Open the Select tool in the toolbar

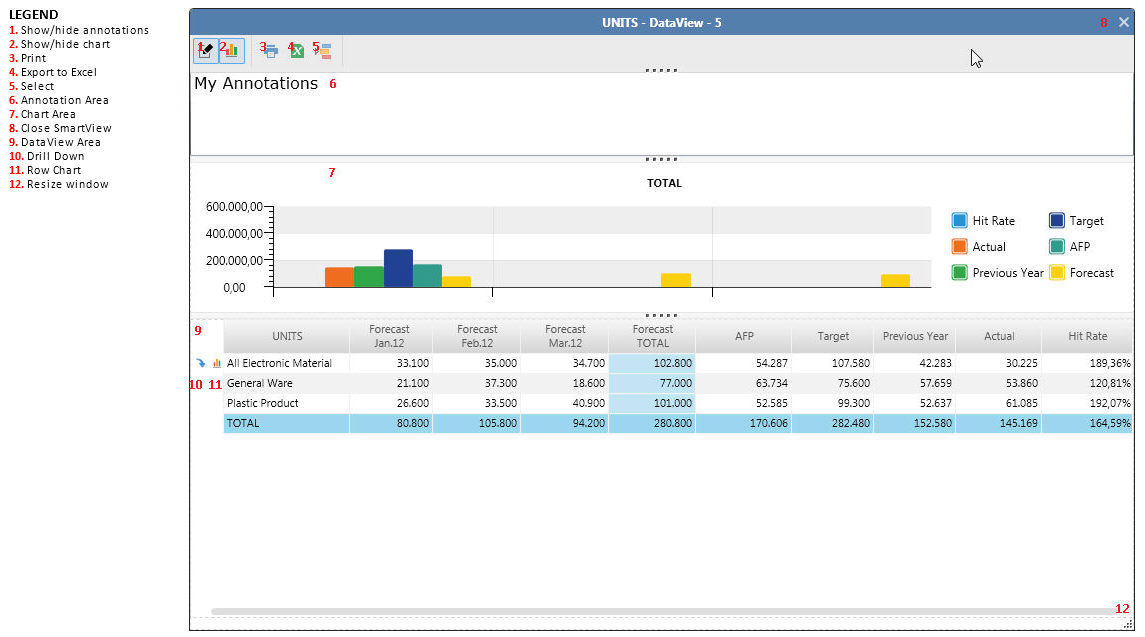pyautogui.click(x=323, y=50)
